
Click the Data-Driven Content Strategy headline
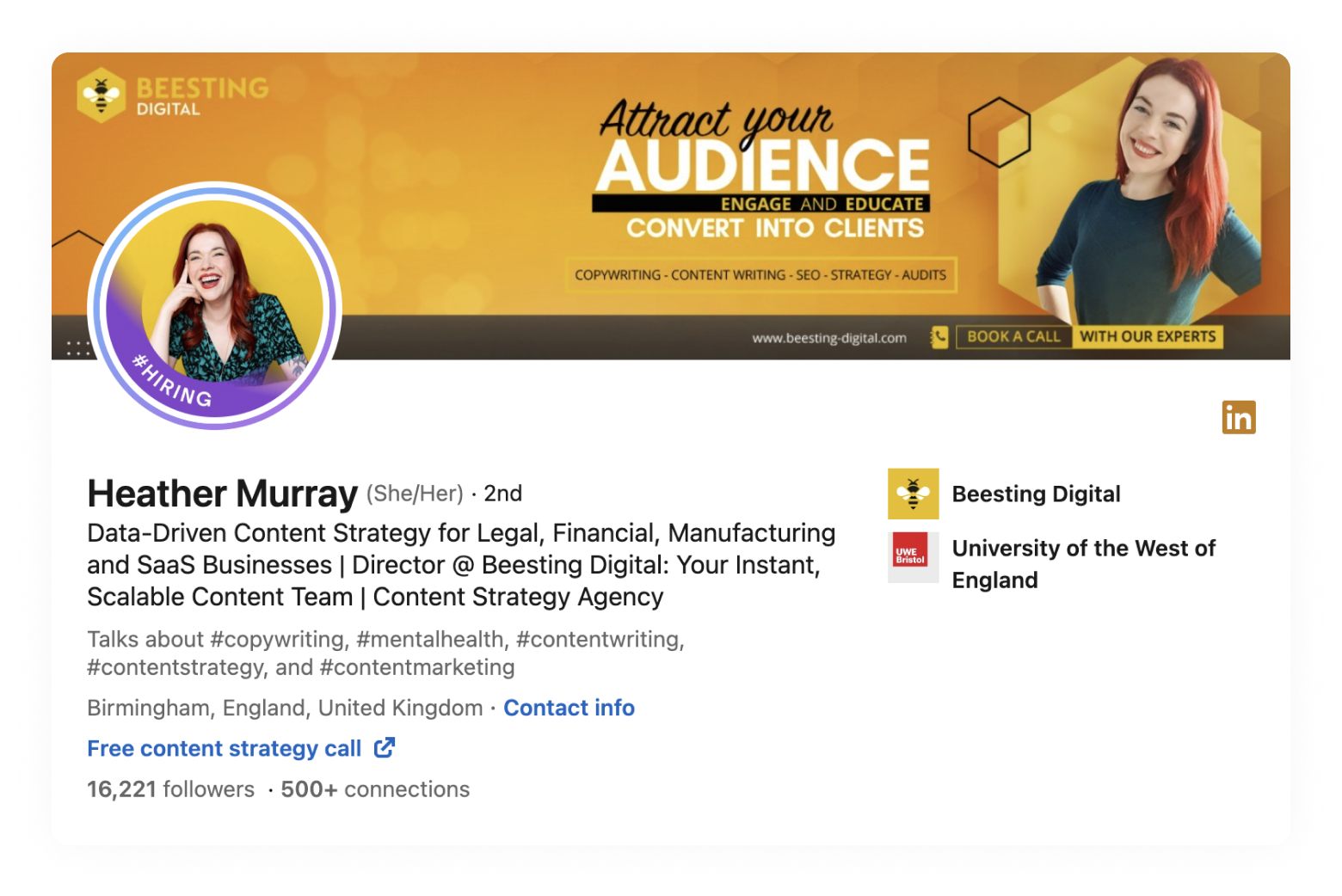(461, 564)
